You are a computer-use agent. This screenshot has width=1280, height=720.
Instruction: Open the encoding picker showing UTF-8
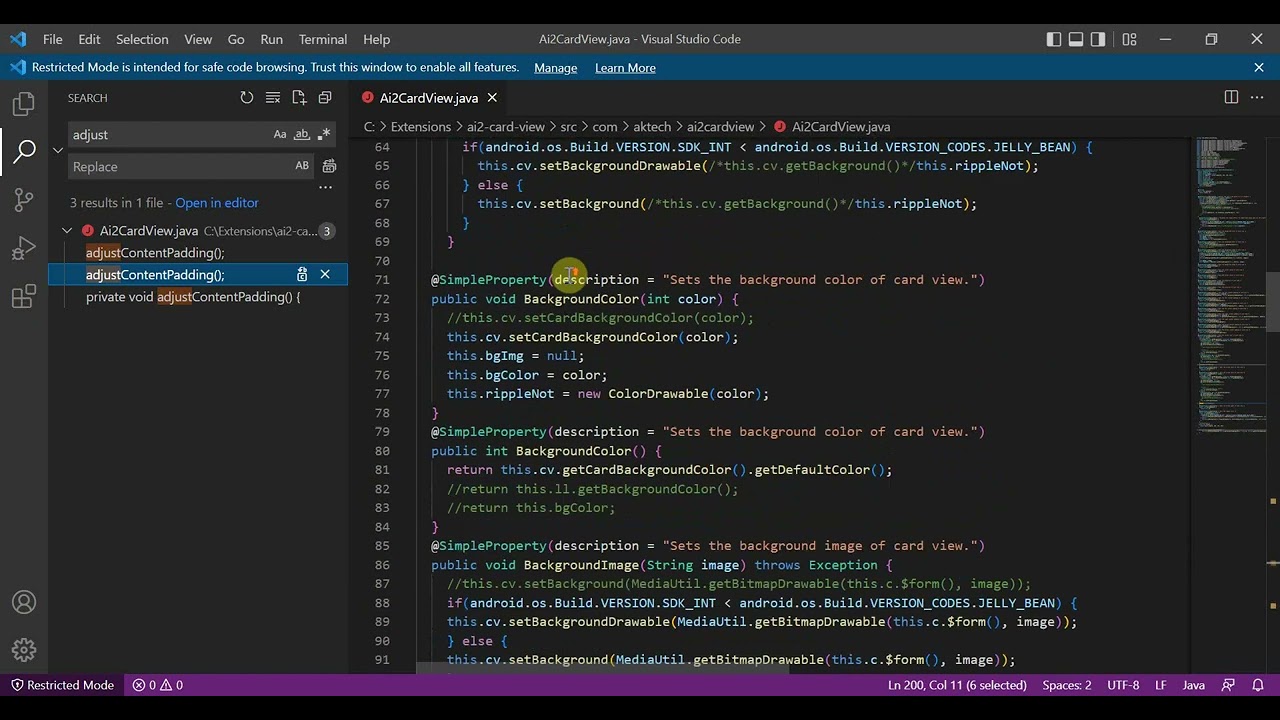tap(1123, 685)
